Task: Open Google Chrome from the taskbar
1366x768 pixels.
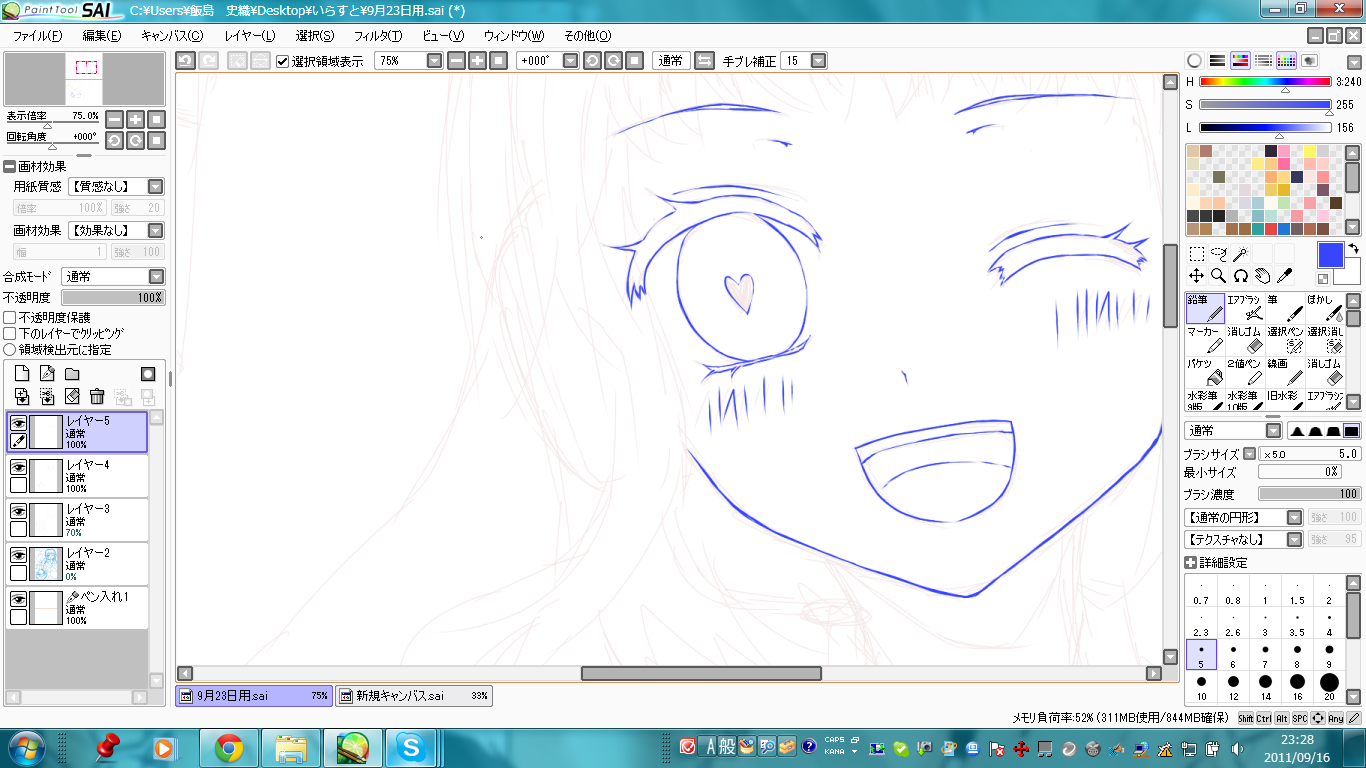Action: 228,747
